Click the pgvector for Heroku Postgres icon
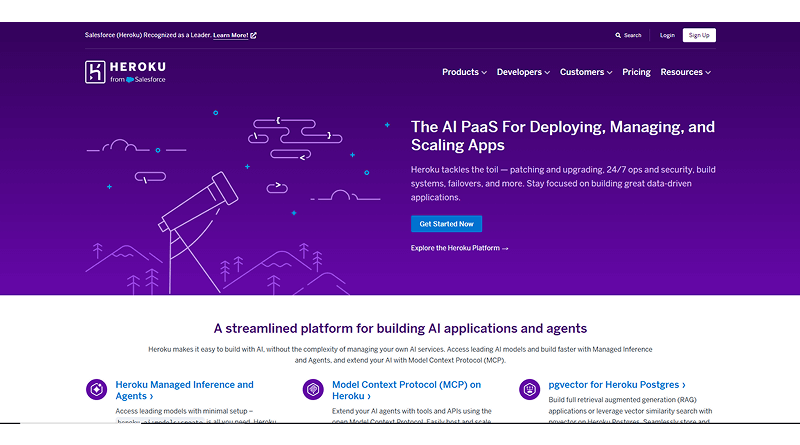 tap(530, 389)
